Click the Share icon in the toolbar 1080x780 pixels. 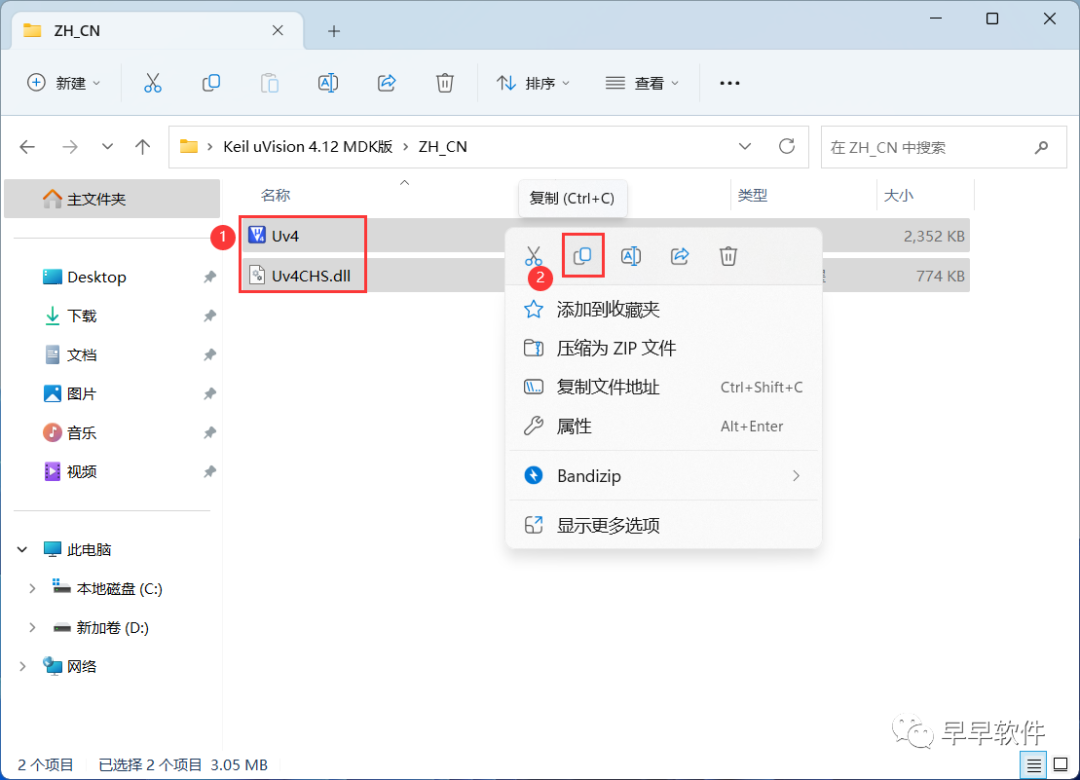pyautogui.click(x=386, y=83)
